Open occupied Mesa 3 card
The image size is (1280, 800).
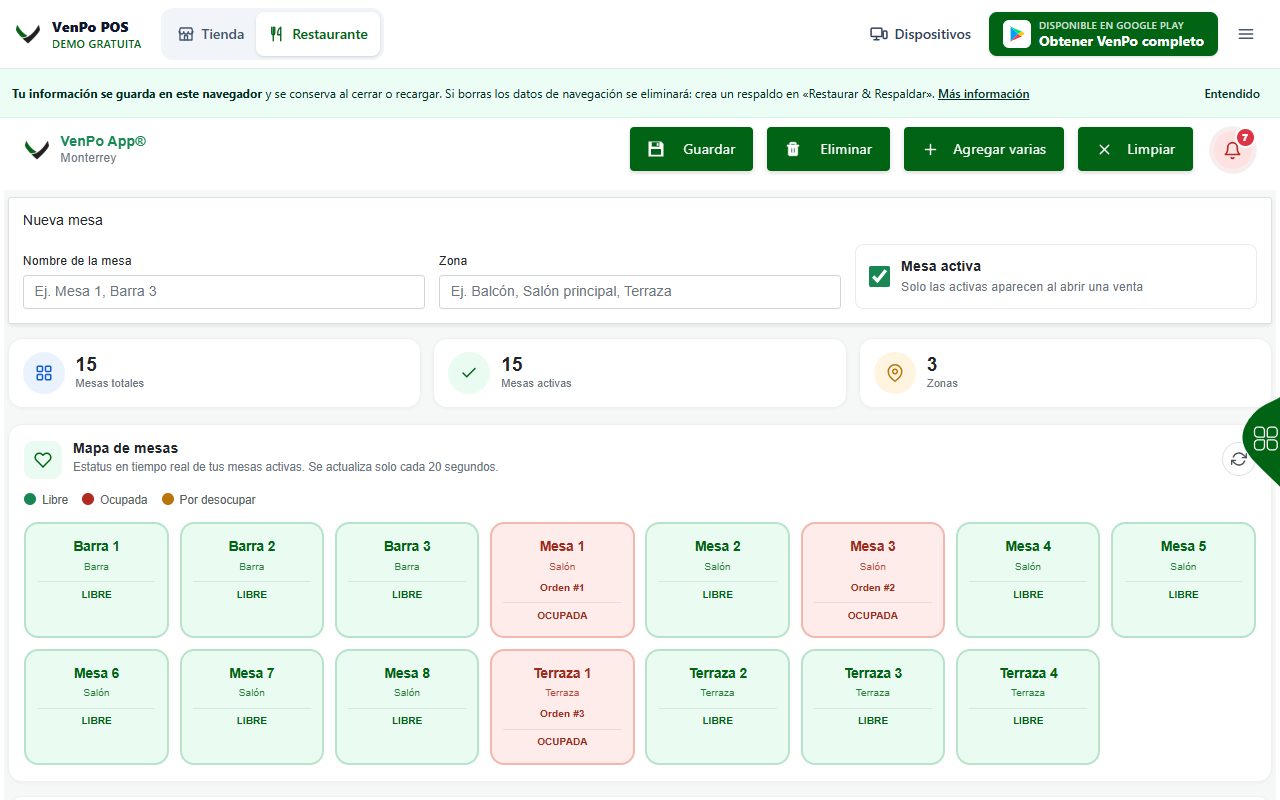coord(873,580)
